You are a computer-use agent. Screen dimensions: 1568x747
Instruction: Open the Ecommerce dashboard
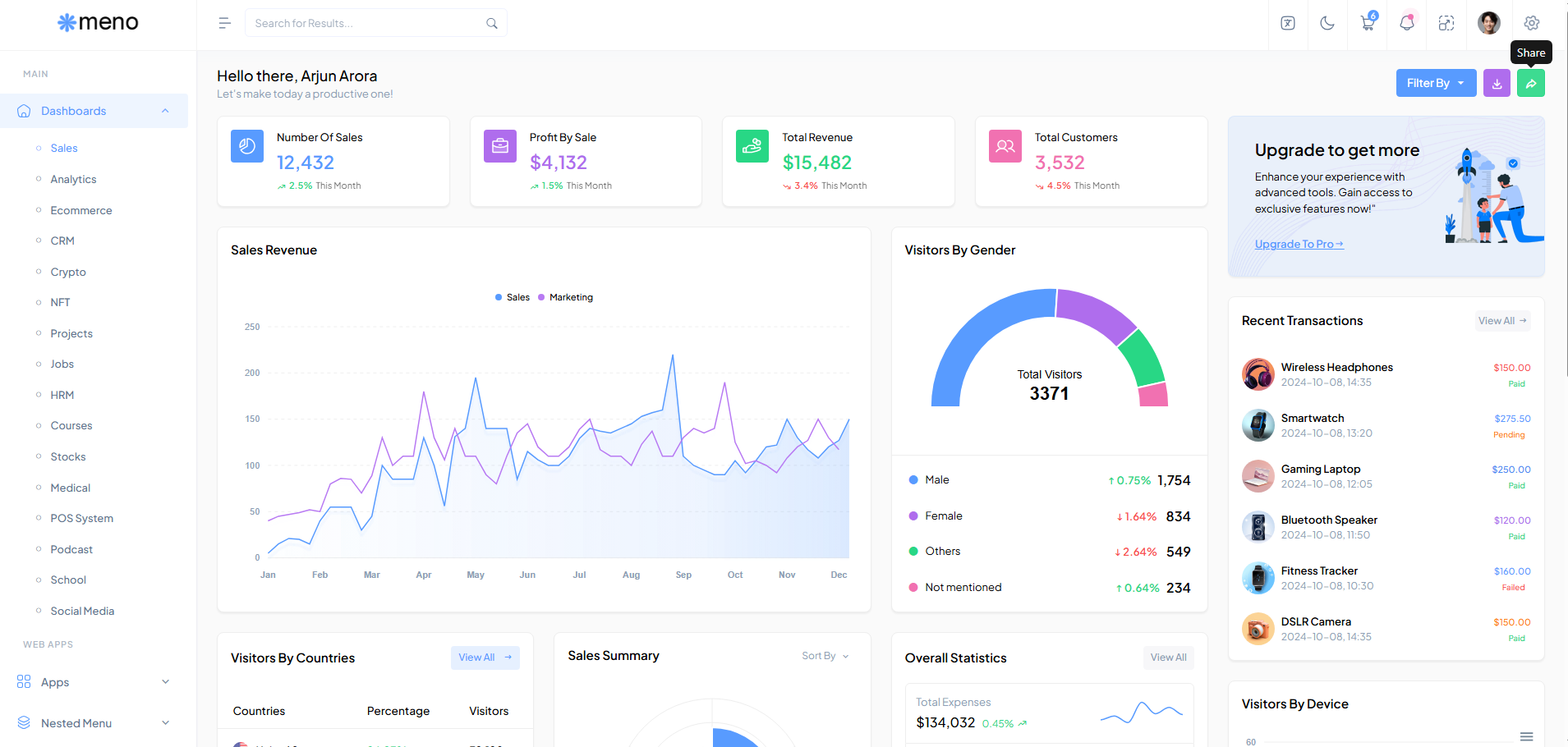point(81,210)
